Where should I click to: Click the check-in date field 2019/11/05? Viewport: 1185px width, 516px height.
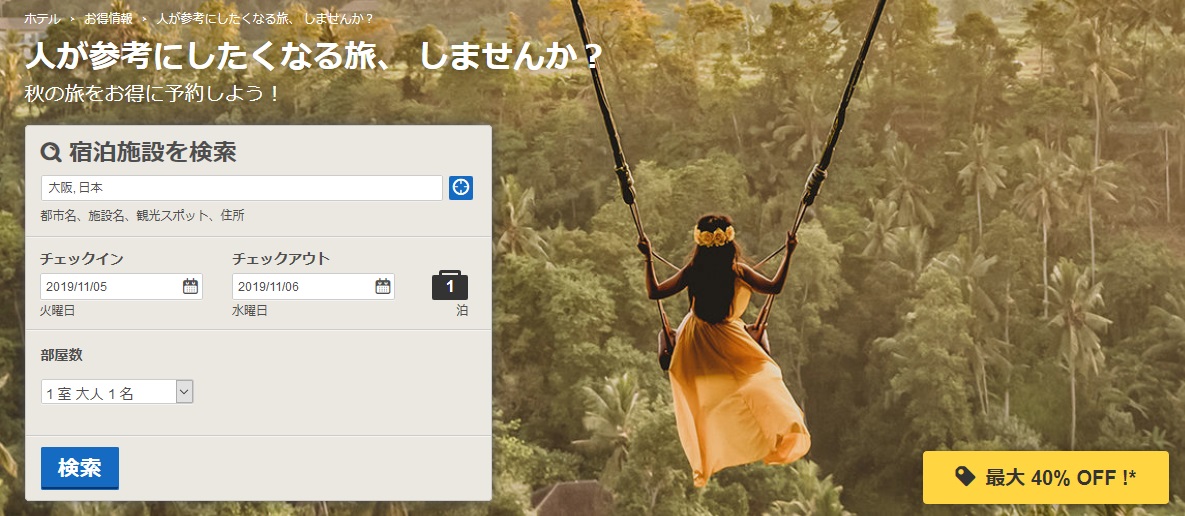pos(122,286)
